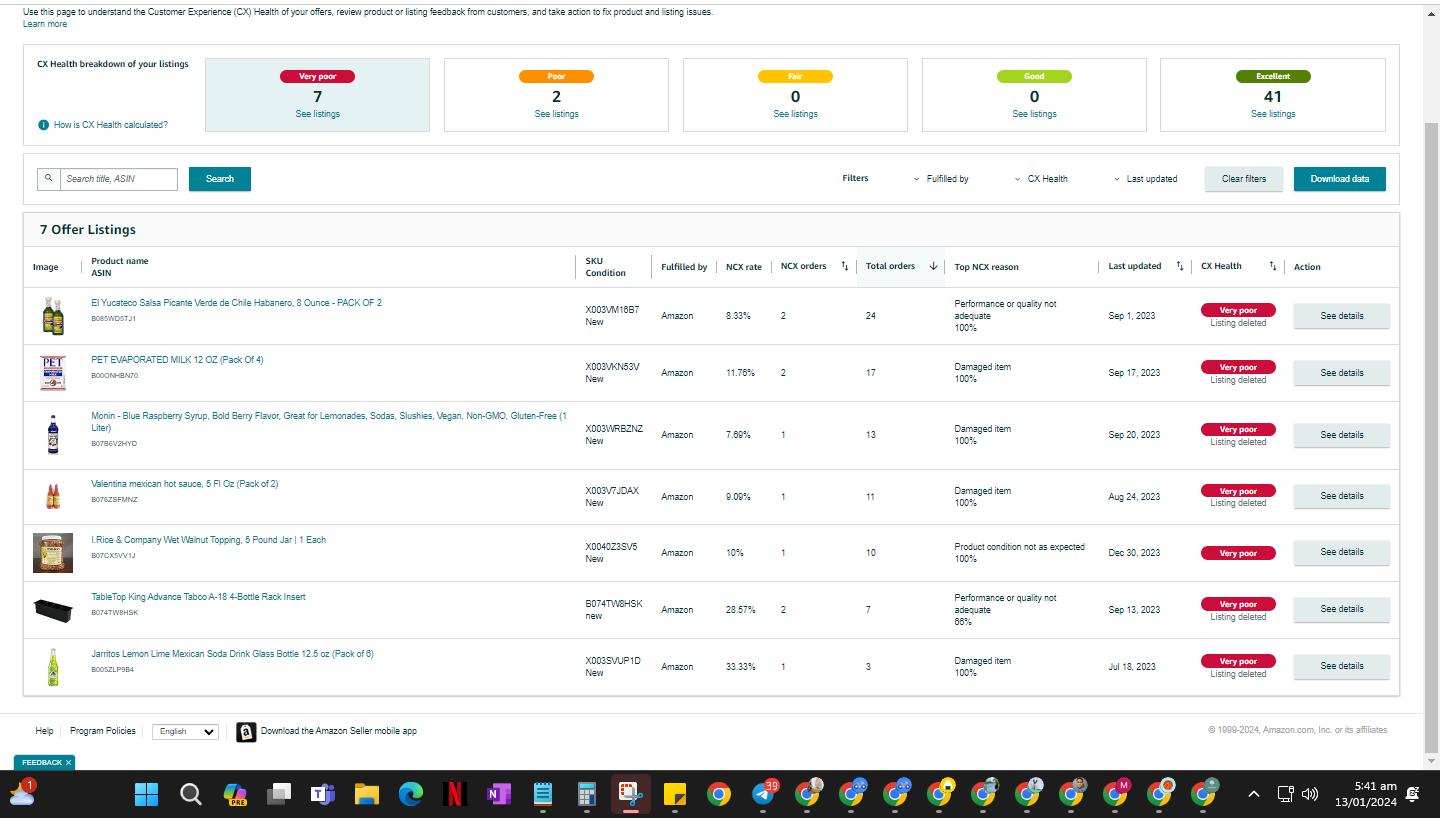This screenshot has width=1440, height=818.
Task: See details for TableTop King Rack Insert
Action: tap(1342, 609)
